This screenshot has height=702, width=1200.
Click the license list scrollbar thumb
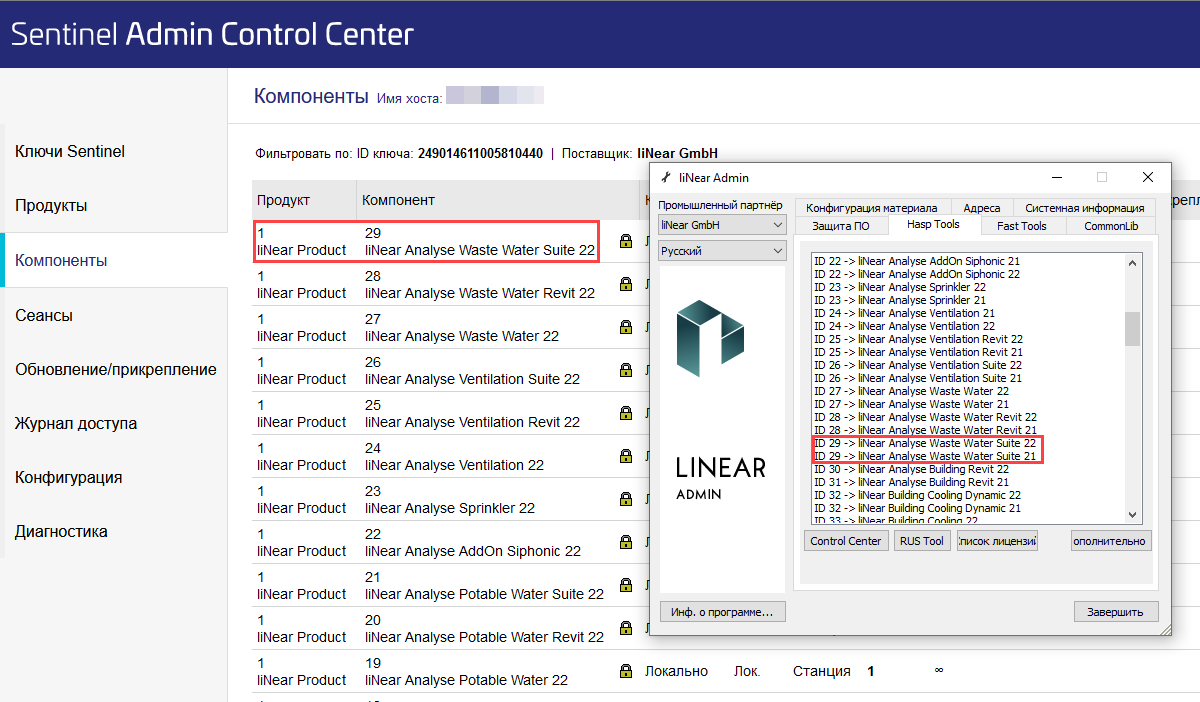(x=1133, y=328)
